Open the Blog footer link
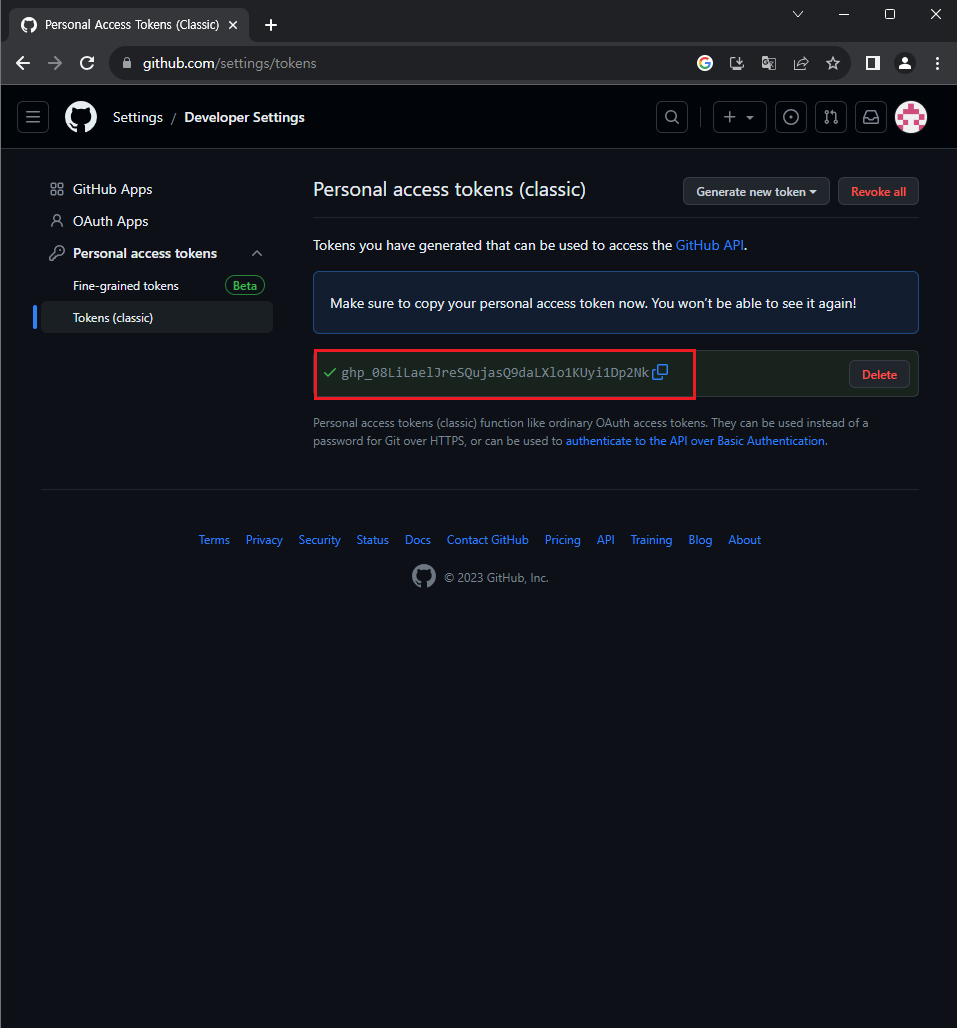Screen dimensions: 957x1028 point(700,540)
